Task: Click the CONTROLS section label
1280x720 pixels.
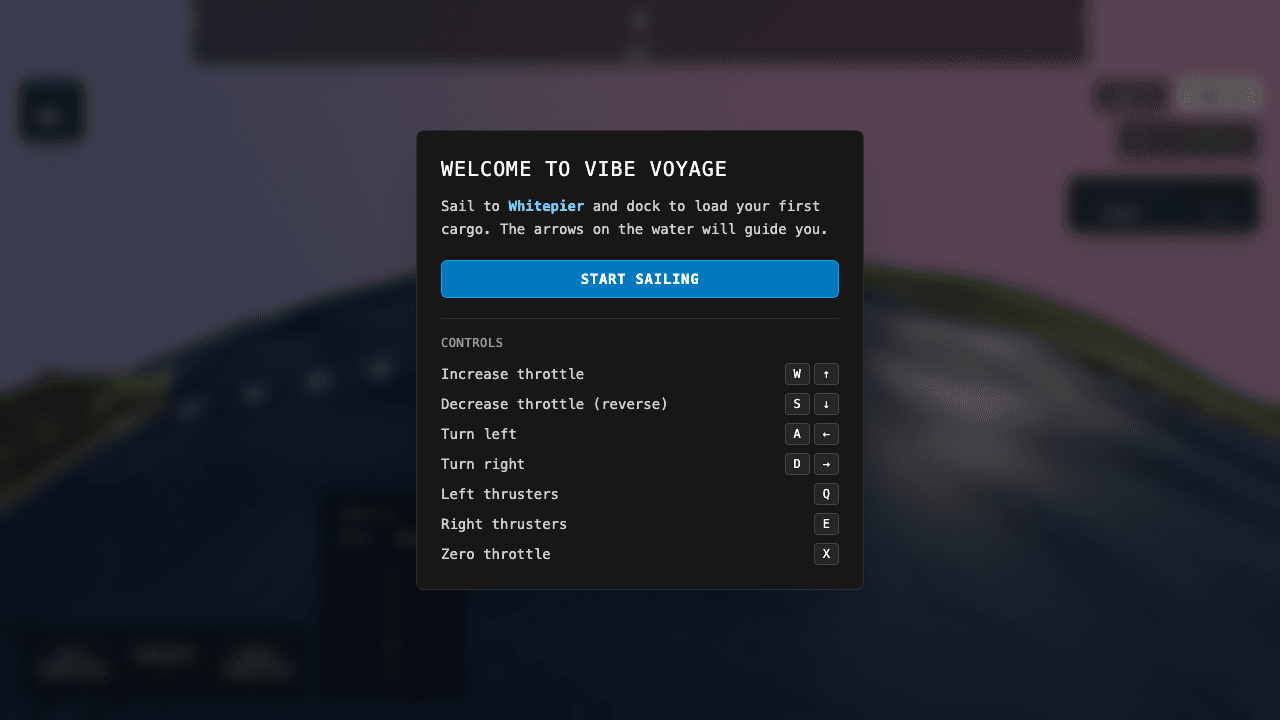Action: point(472,343)
